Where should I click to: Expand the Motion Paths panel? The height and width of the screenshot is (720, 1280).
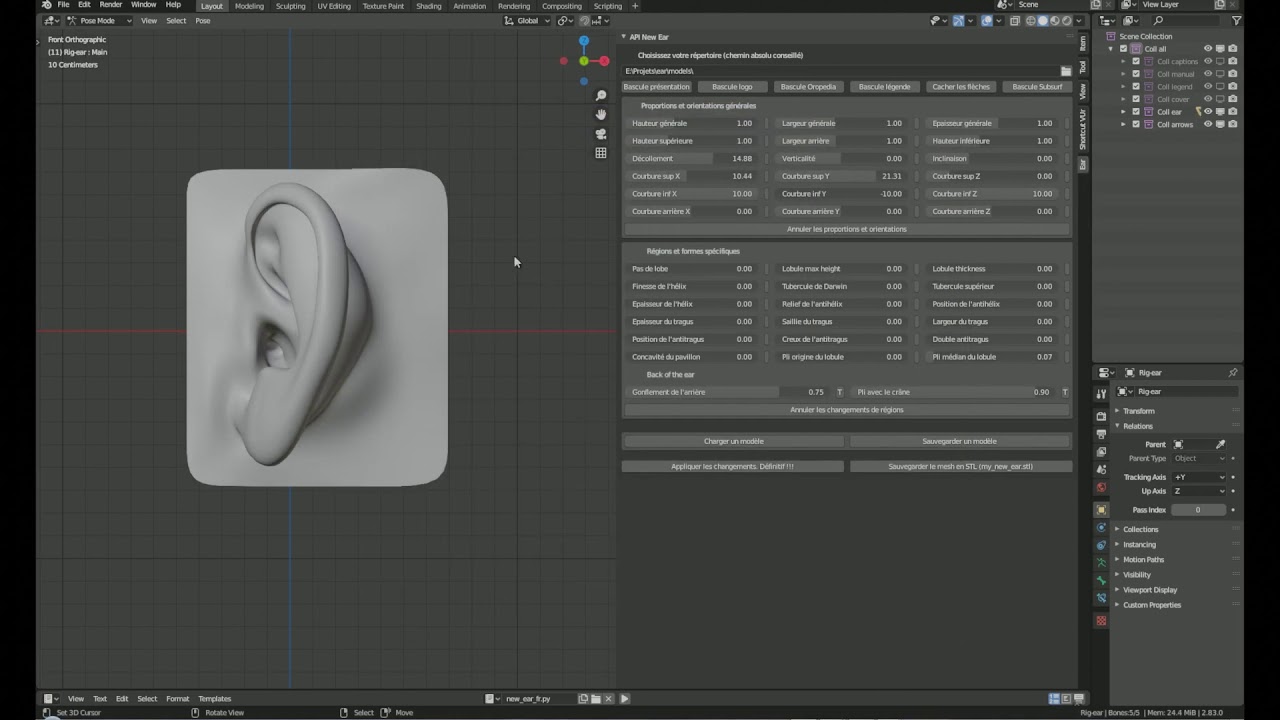[1143, 560]
